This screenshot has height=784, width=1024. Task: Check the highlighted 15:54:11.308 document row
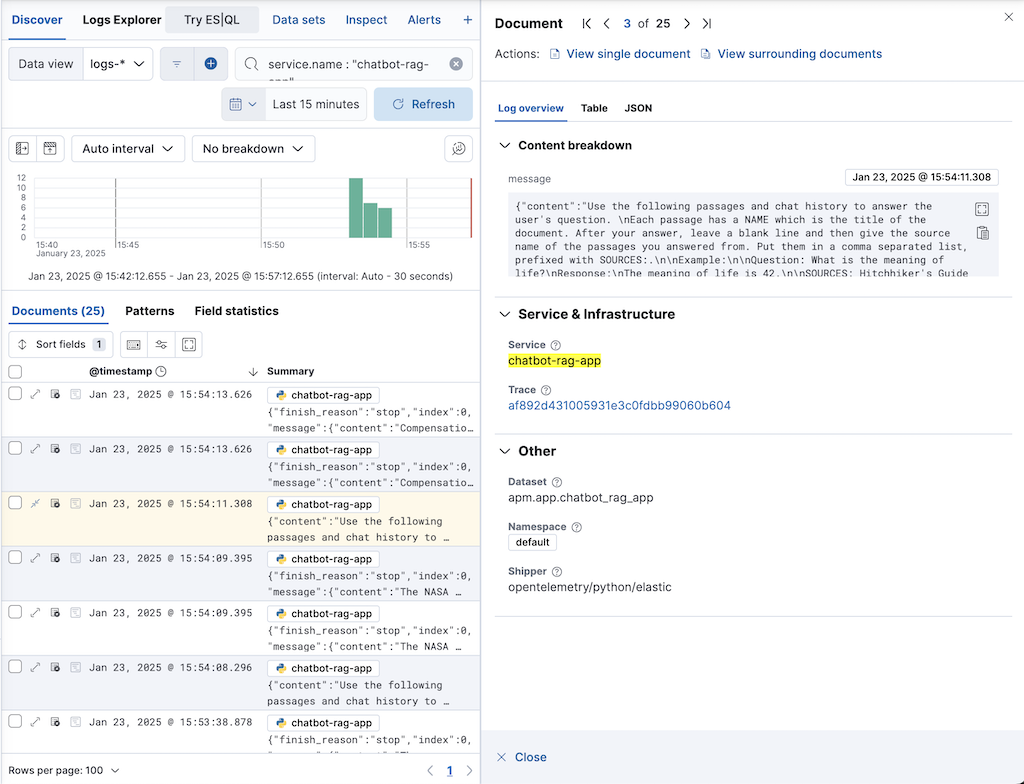click(x=15, y=504)
